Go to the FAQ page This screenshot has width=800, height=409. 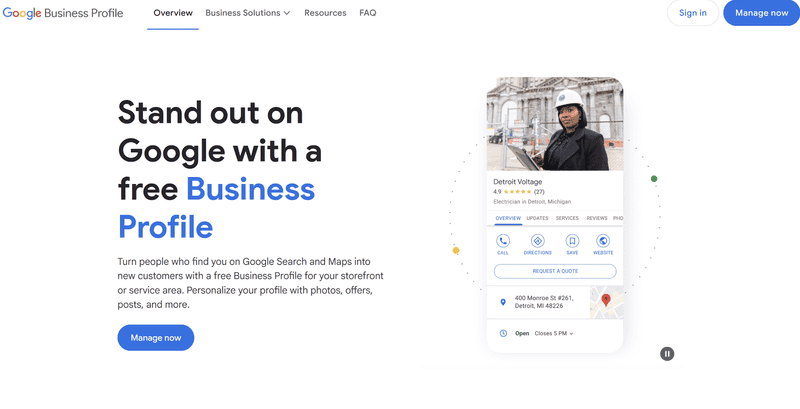pos(367,13)
